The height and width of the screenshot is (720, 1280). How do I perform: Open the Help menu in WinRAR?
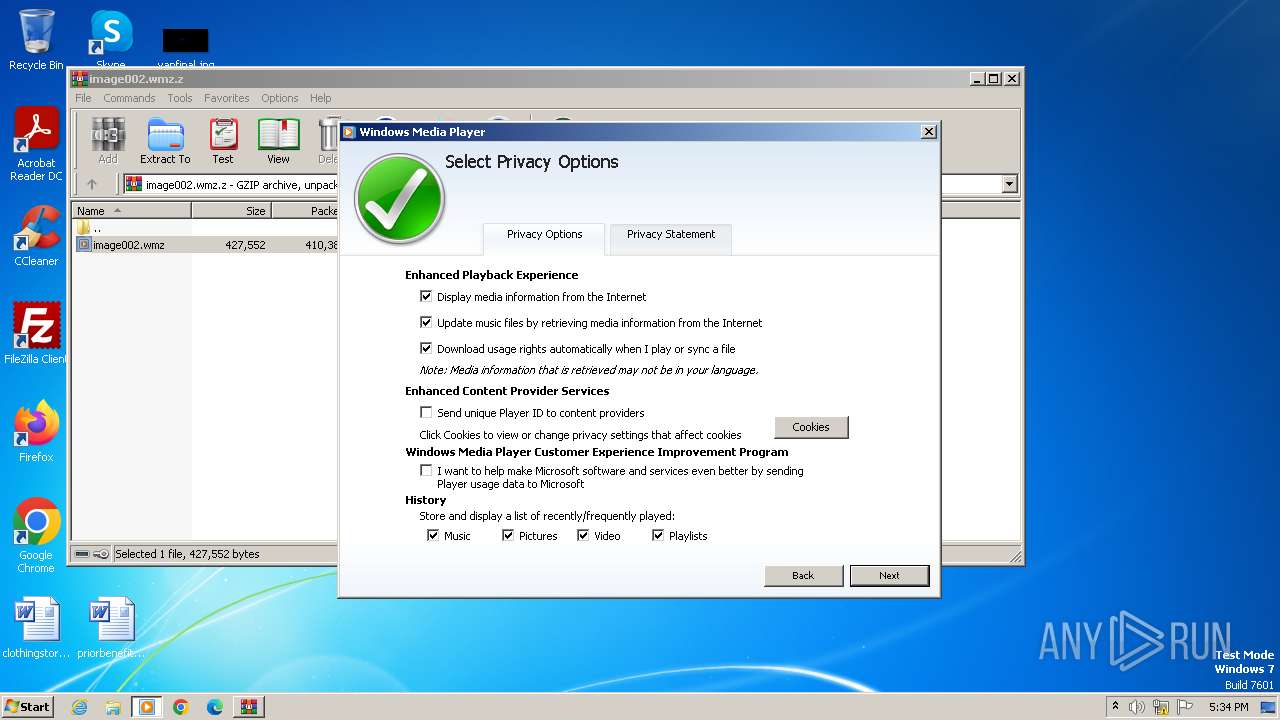click(320, 98)
